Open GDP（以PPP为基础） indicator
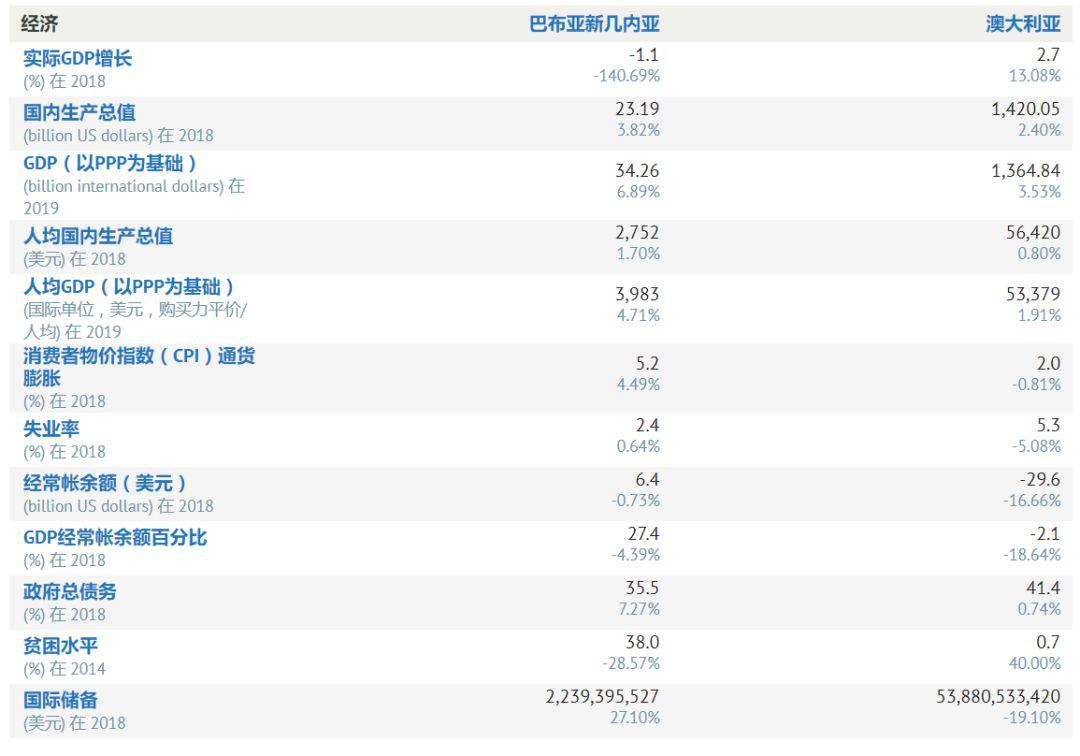The height and width of the screenshot is (756, 1080). 110,163
